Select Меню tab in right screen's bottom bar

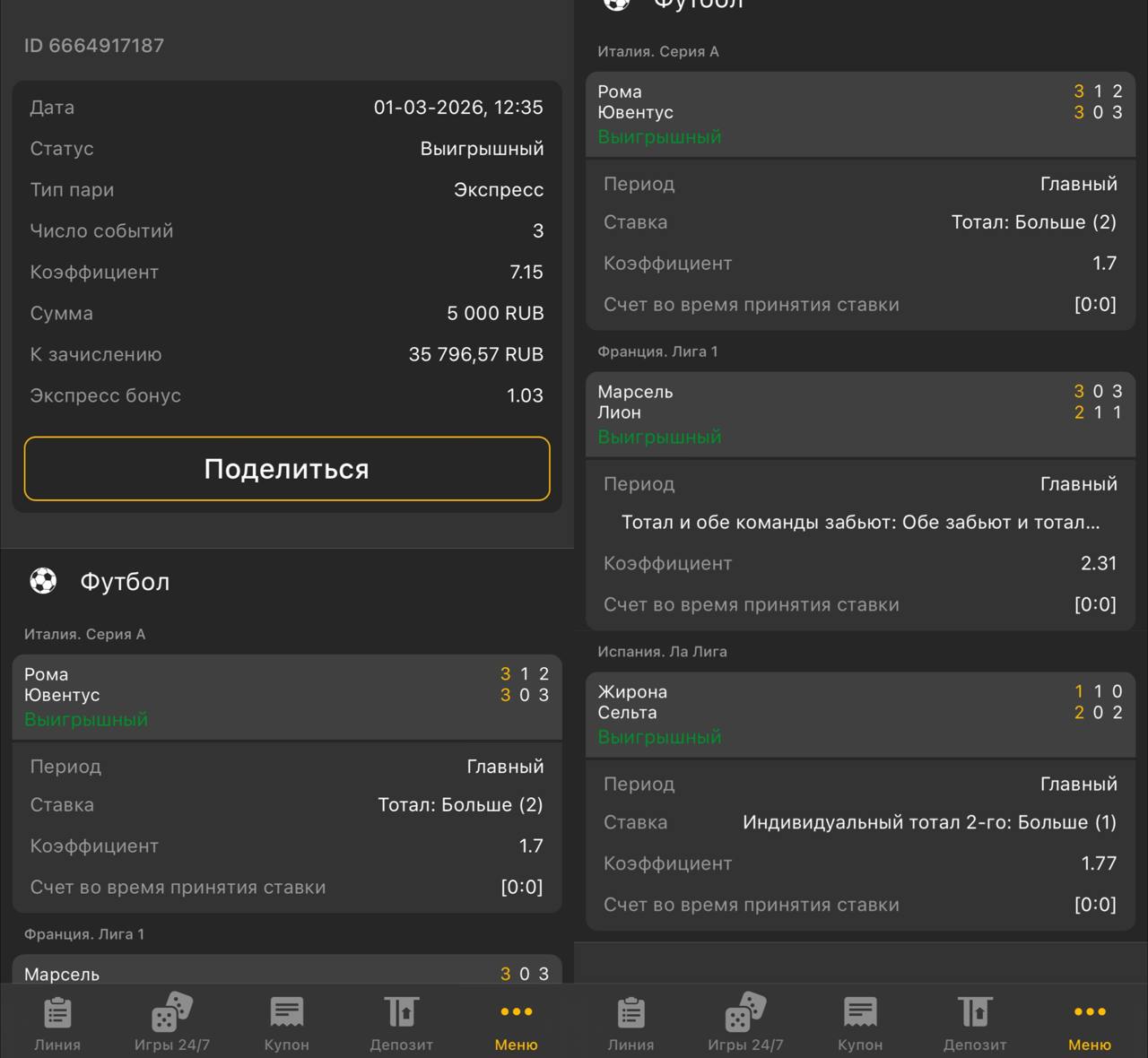click(1090, 1023)
